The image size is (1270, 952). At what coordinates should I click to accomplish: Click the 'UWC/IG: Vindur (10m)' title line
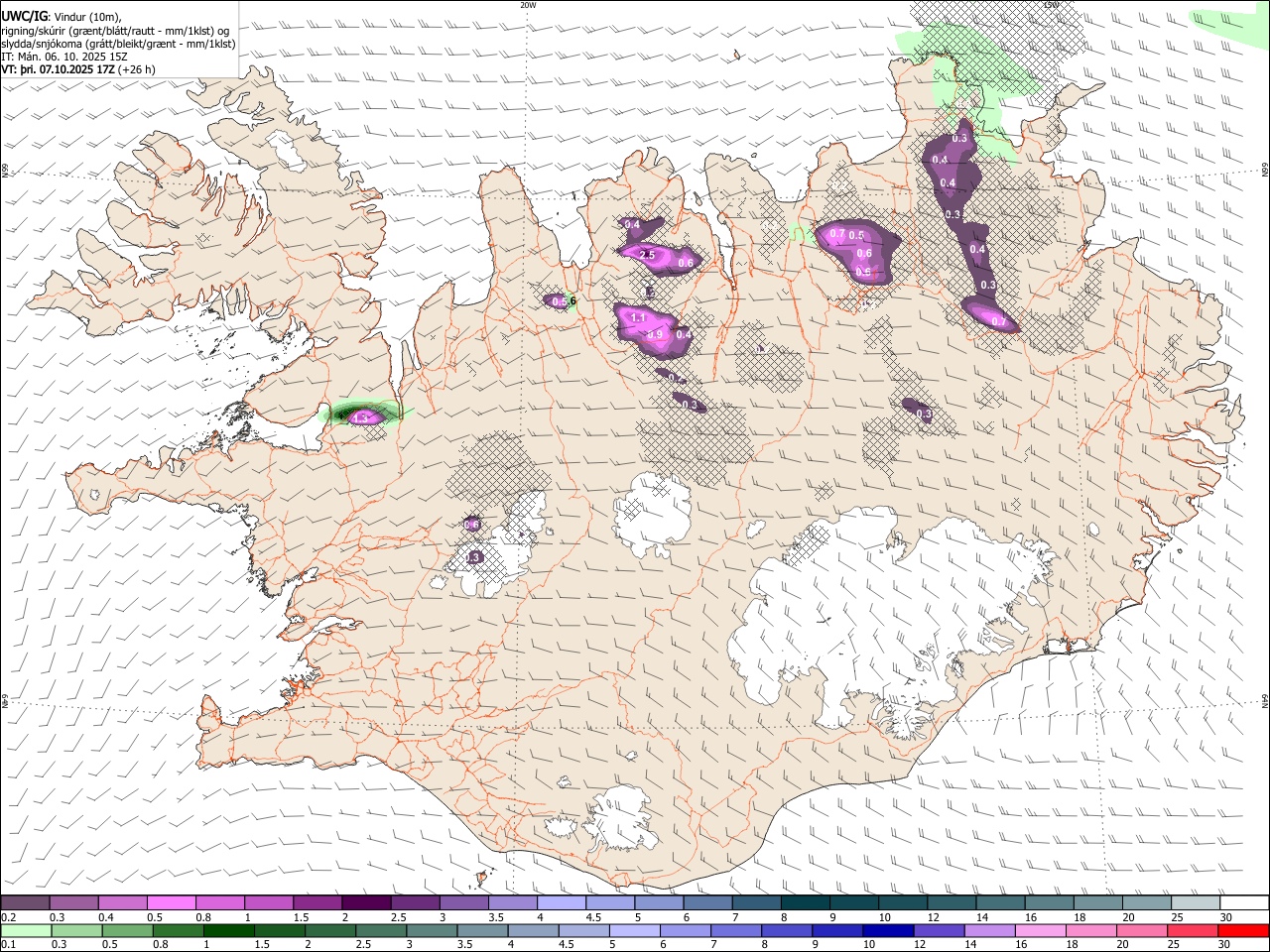(x=62, y=16)
